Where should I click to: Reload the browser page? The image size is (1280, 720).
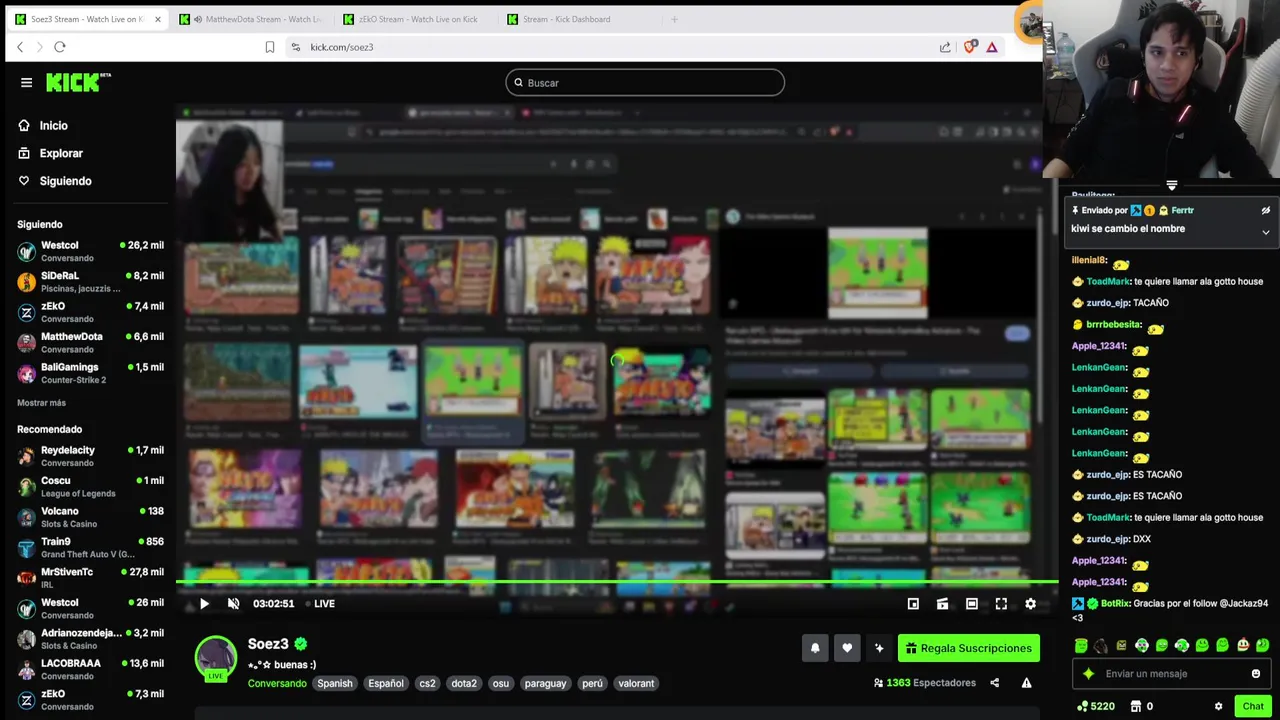click(x=60, y=47)
